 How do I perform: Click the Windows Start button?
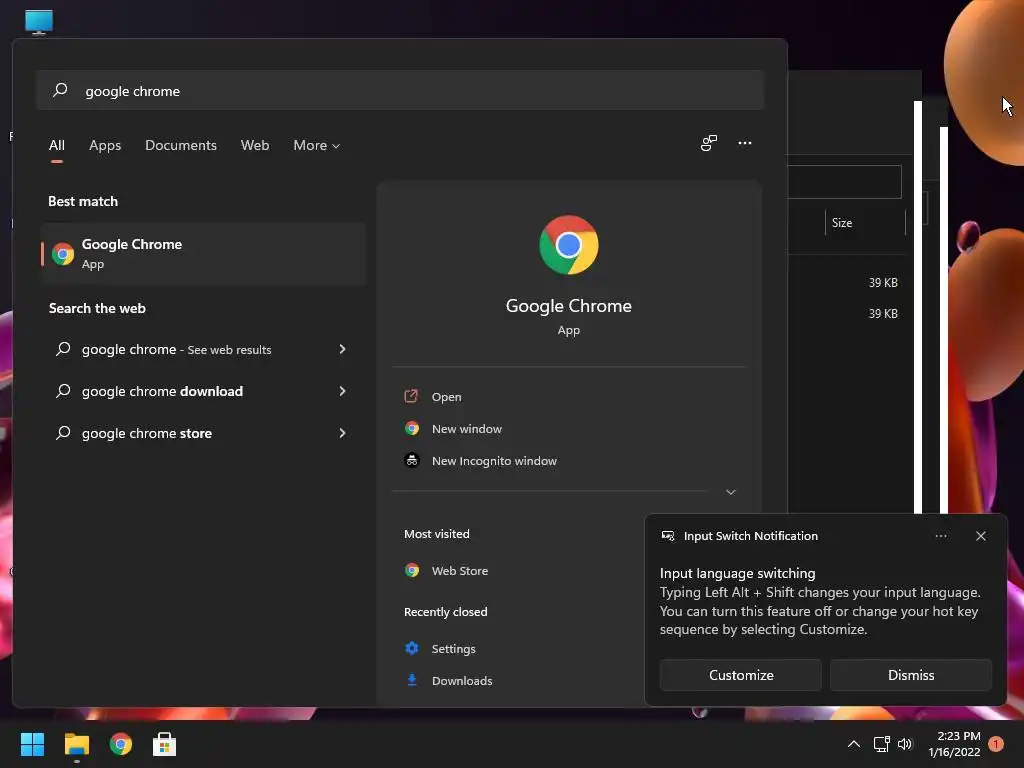pyautogui.click(x=32, y=744)
